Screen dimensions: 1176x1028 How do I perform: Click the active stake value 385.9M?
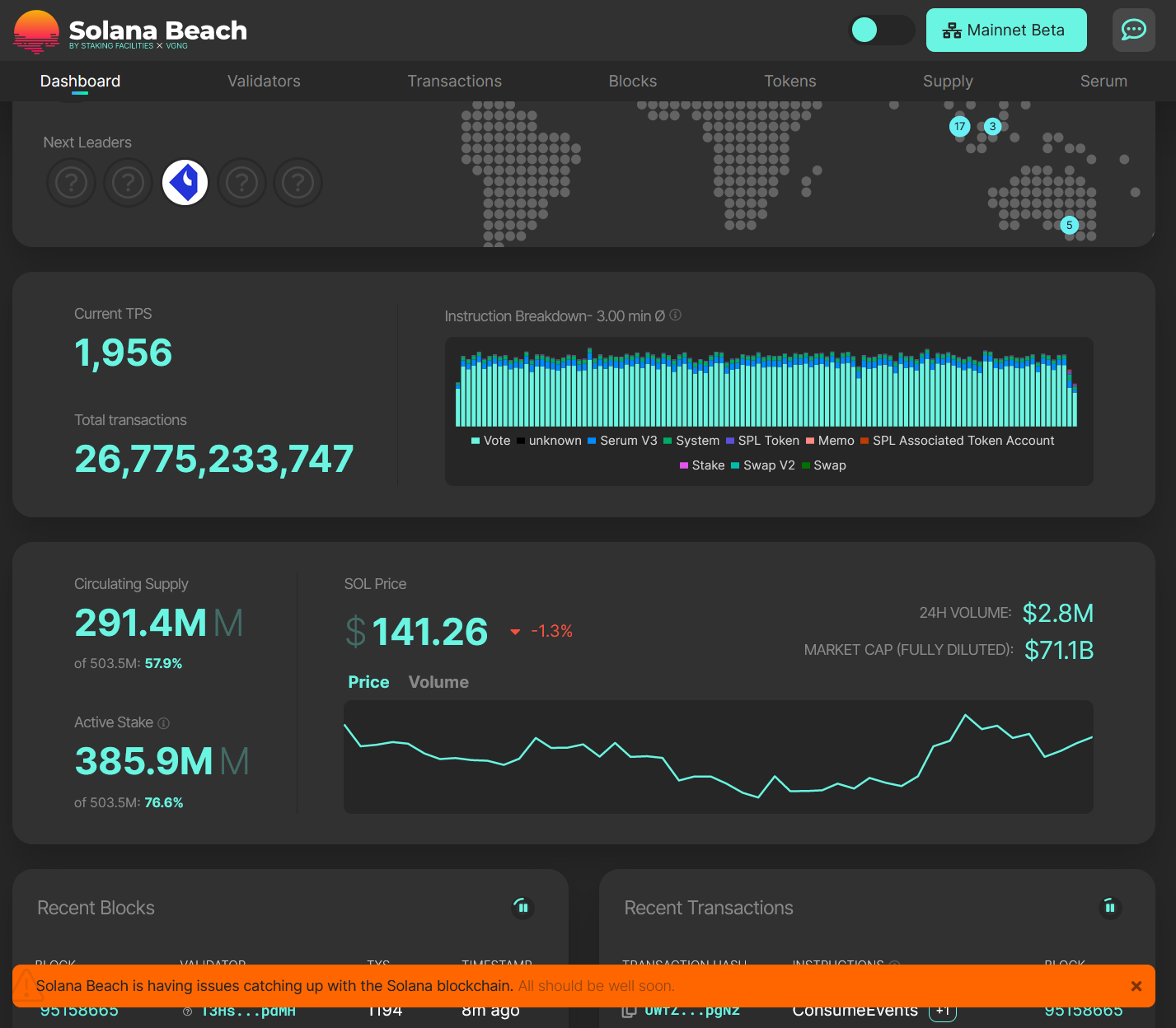point(143,761)
